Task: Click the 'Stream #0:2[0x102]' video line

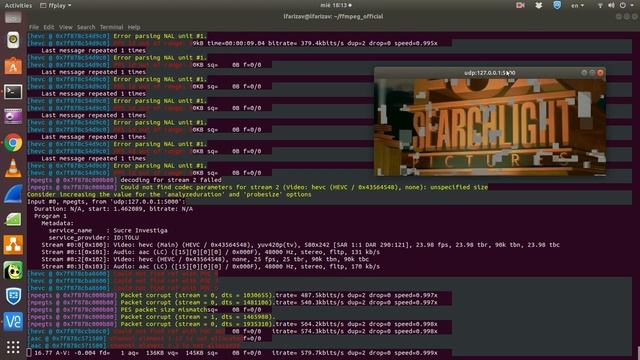Action: 205,259
